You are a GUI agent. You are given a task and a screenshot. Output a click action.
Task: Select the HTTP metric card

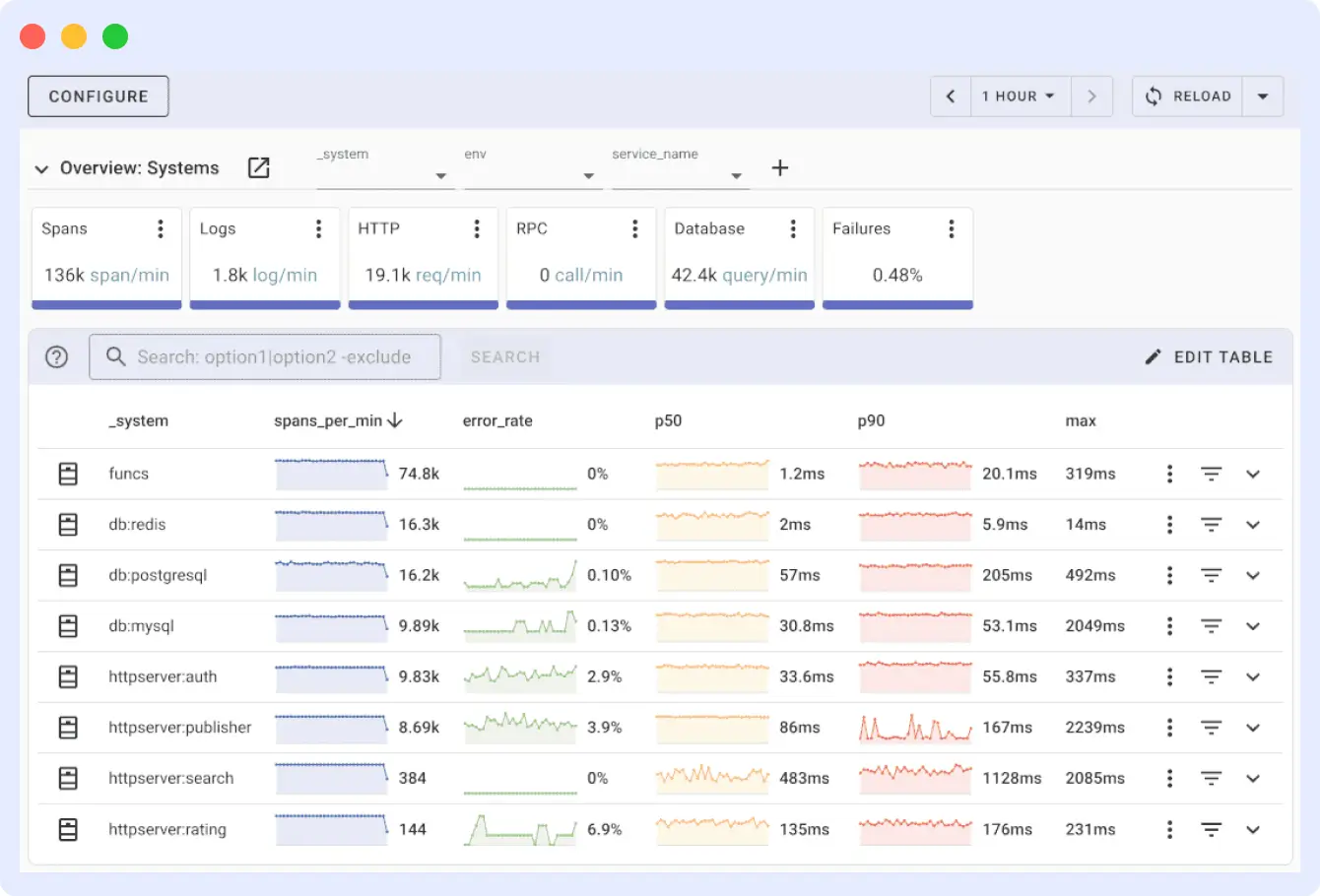click(x=424, y=258)
